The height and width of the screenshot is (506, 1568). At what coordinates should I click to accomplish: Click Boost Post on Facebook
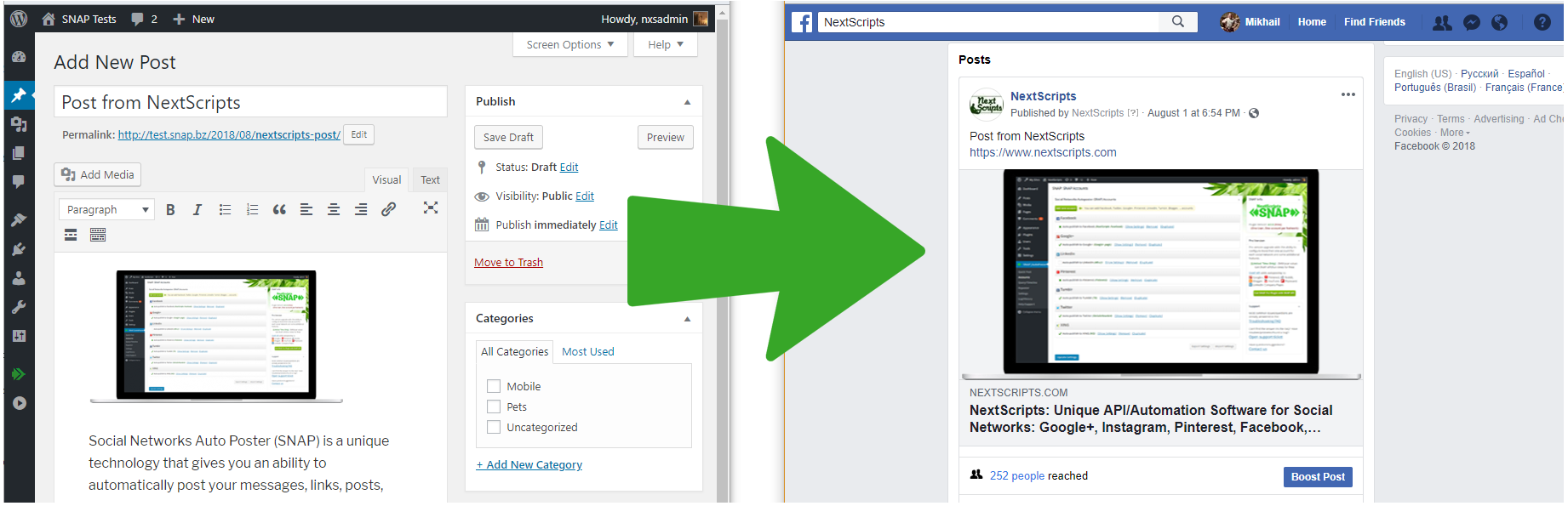pos(1318,477)
